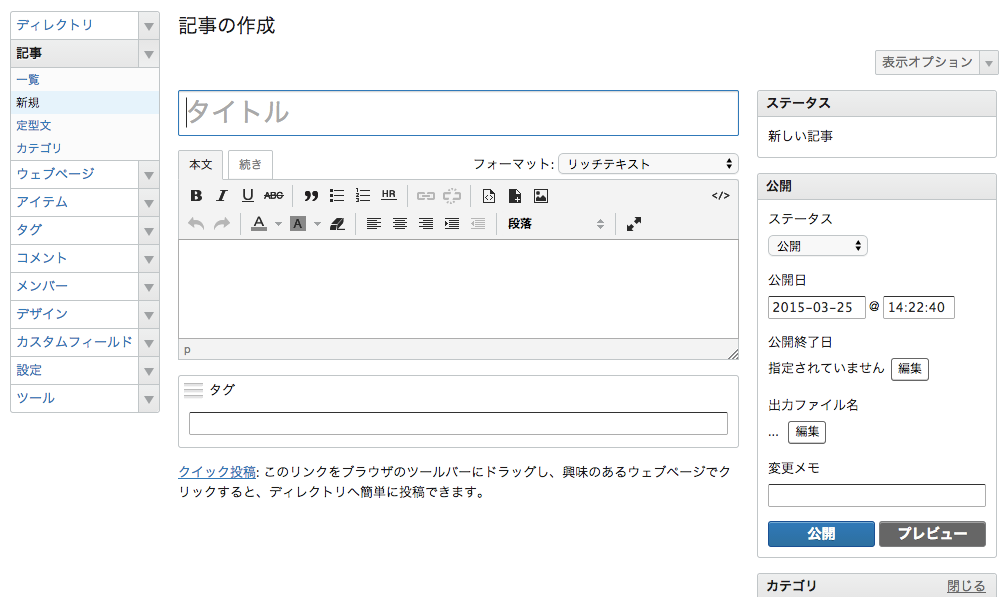Click the undo arrow icon
The width and height of the screenshot is (1005, 597).
point(196,224)
